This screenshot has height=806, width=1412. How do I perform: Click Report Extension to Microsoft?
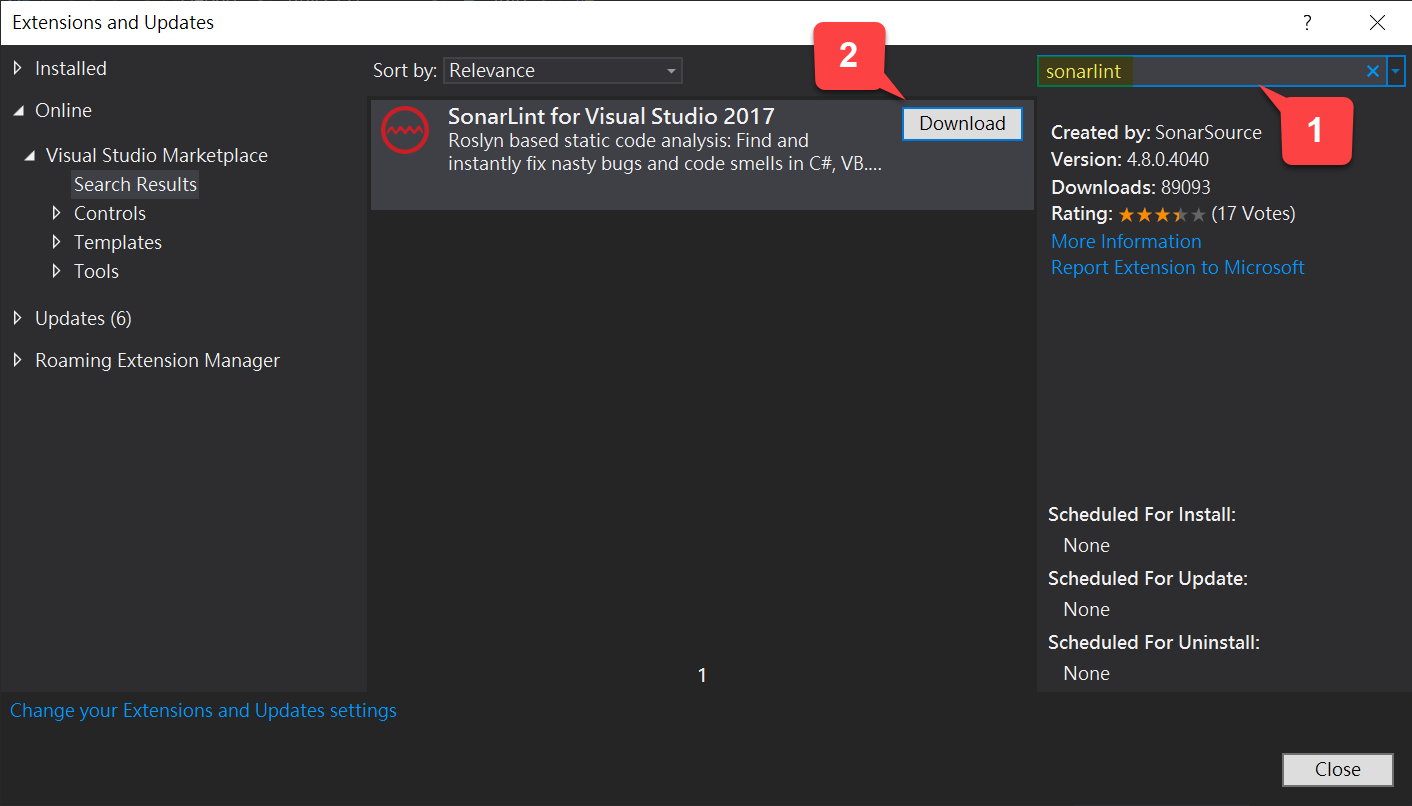pos(1177,267)
